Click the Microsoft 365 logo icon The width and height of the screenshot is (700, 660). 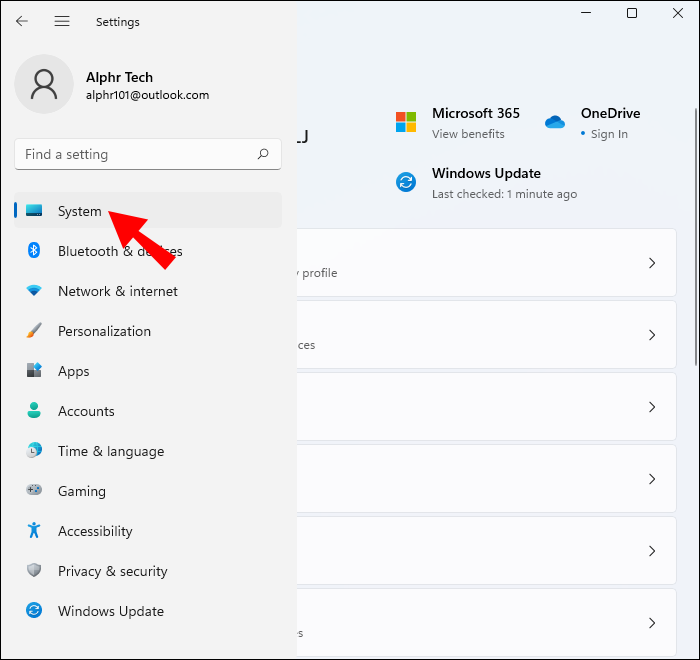[406, 122]
